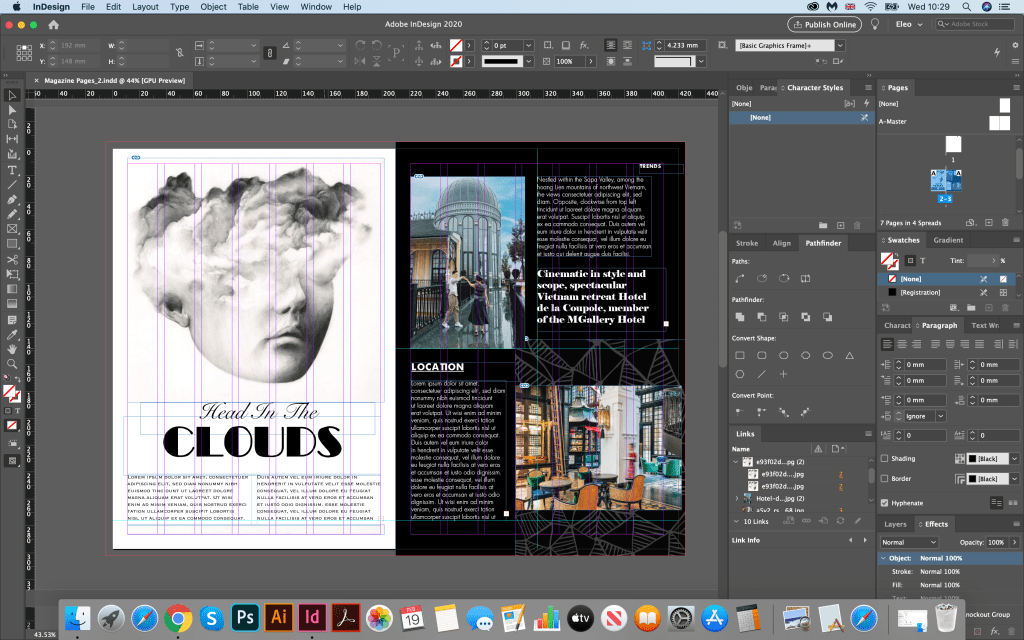
Task: Collapse the e93f02d link group
Action: pyautogui.click(x=738, y=463)
